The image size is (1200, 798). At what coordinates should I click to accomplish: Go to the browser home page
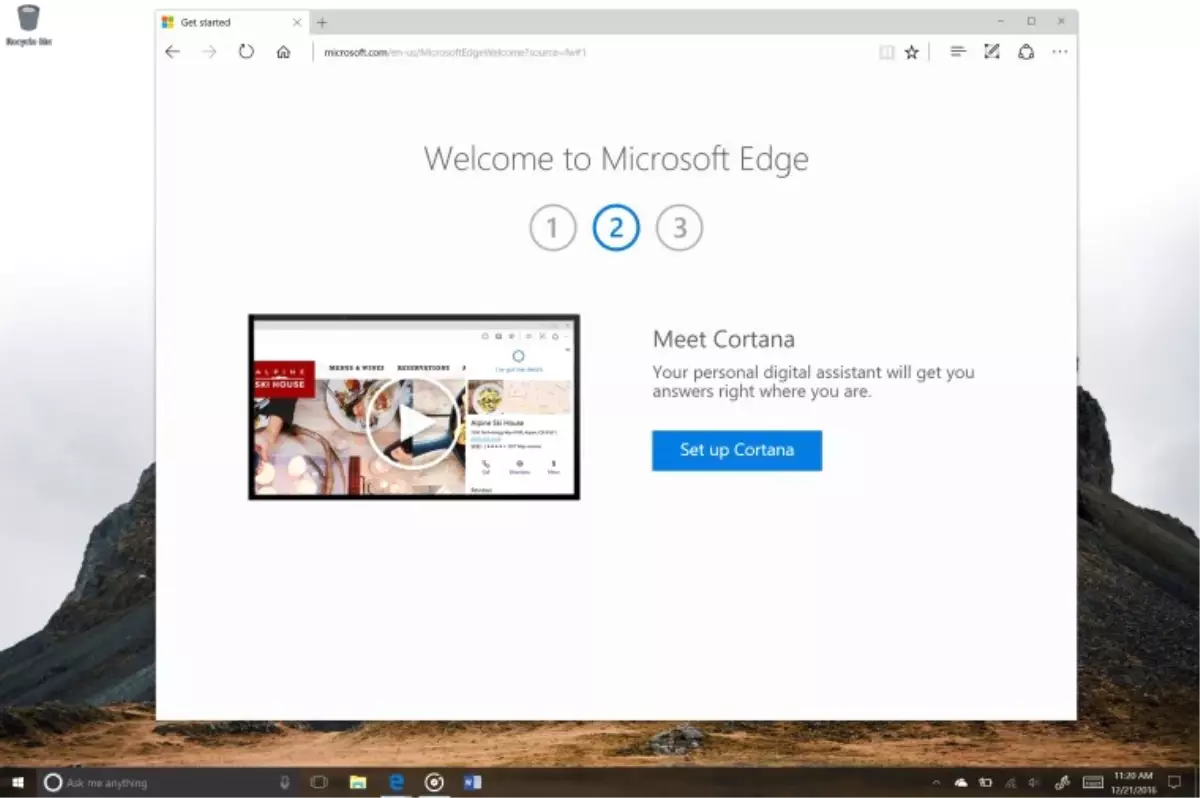point(283,52)
